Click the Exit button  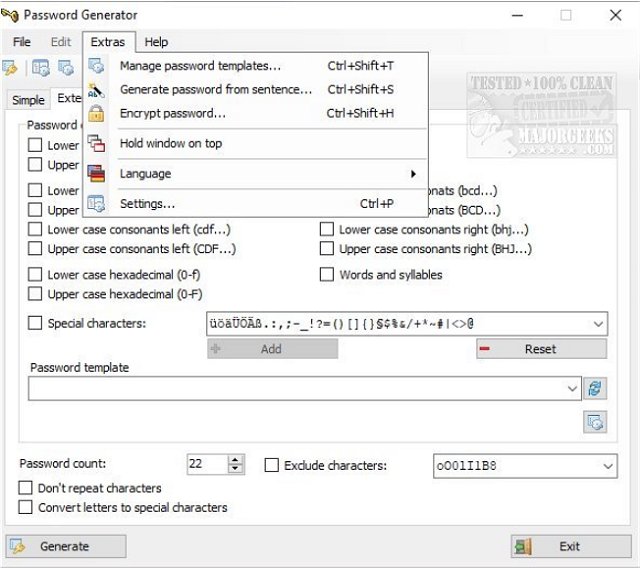click(571, 546)
